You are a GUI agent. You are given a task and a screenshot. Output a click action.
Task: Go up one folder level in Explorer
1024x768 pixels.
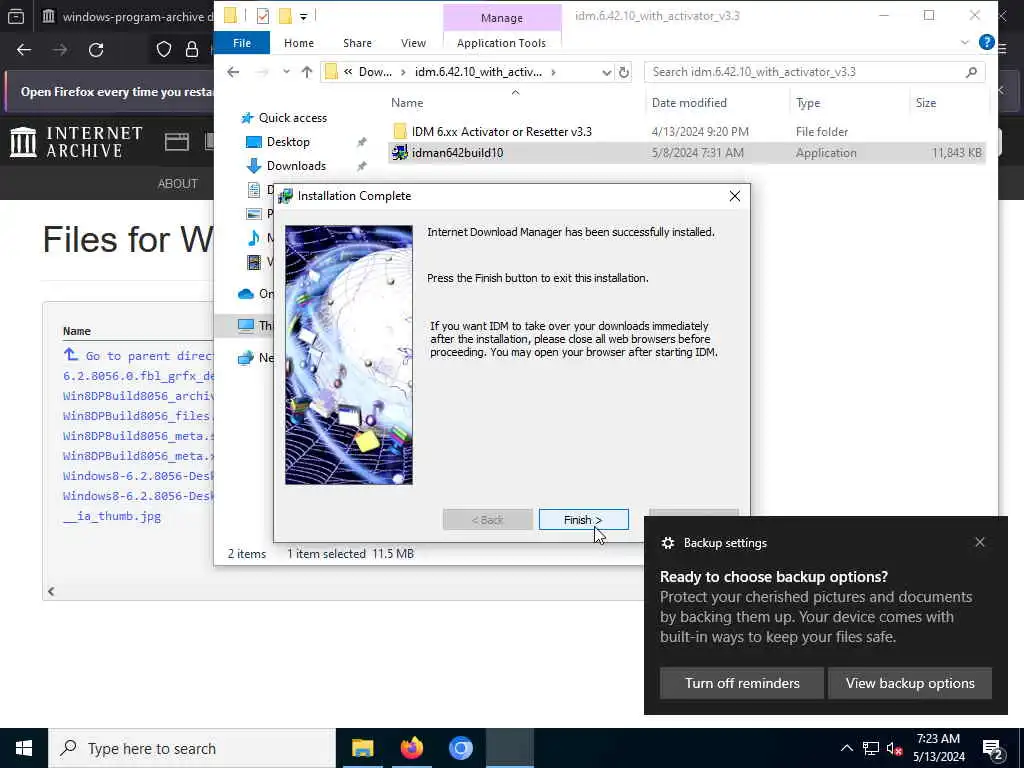coord(307,72)
